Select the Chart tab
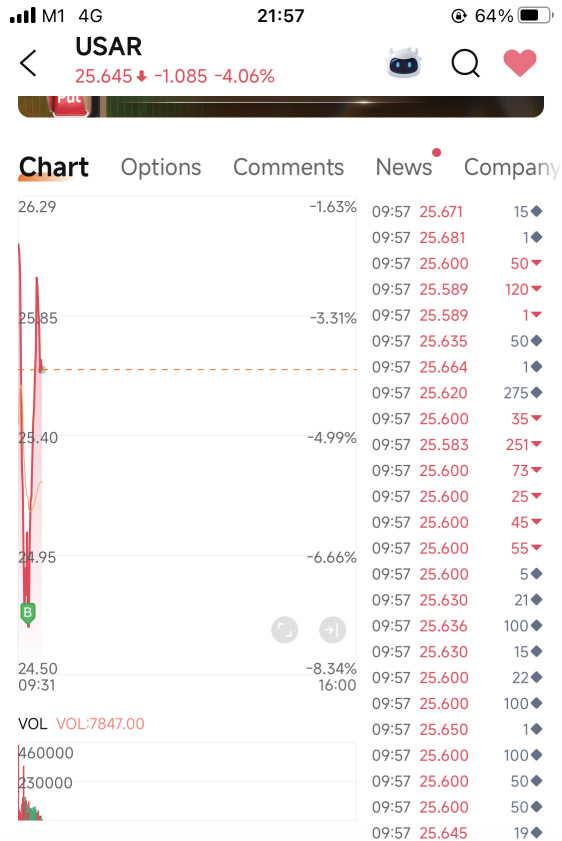562x841 pixels. [53, 167]
